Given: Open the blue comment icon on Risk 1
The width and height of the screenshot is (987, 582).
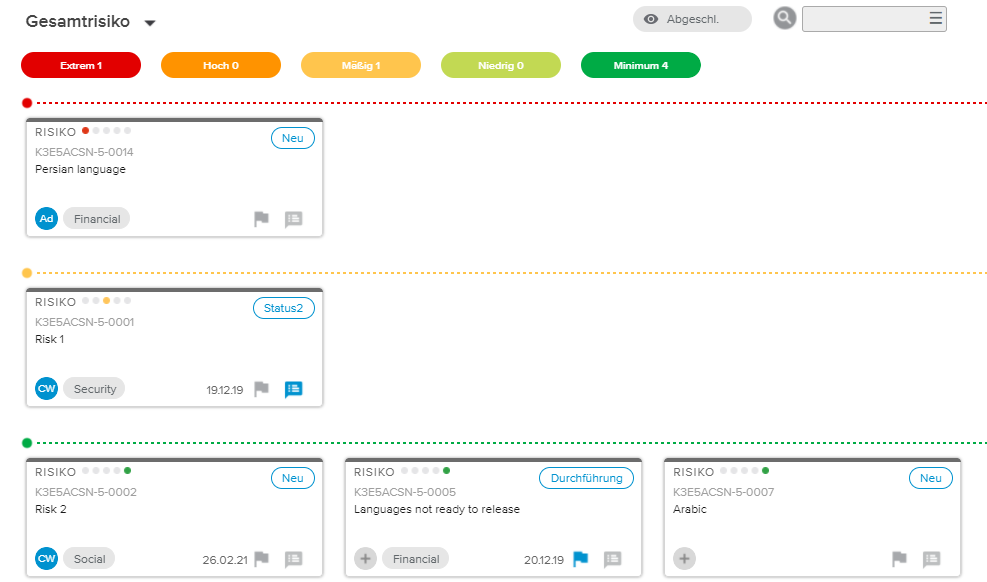Looking at the screenshot, I should click(x=293, y=389).
